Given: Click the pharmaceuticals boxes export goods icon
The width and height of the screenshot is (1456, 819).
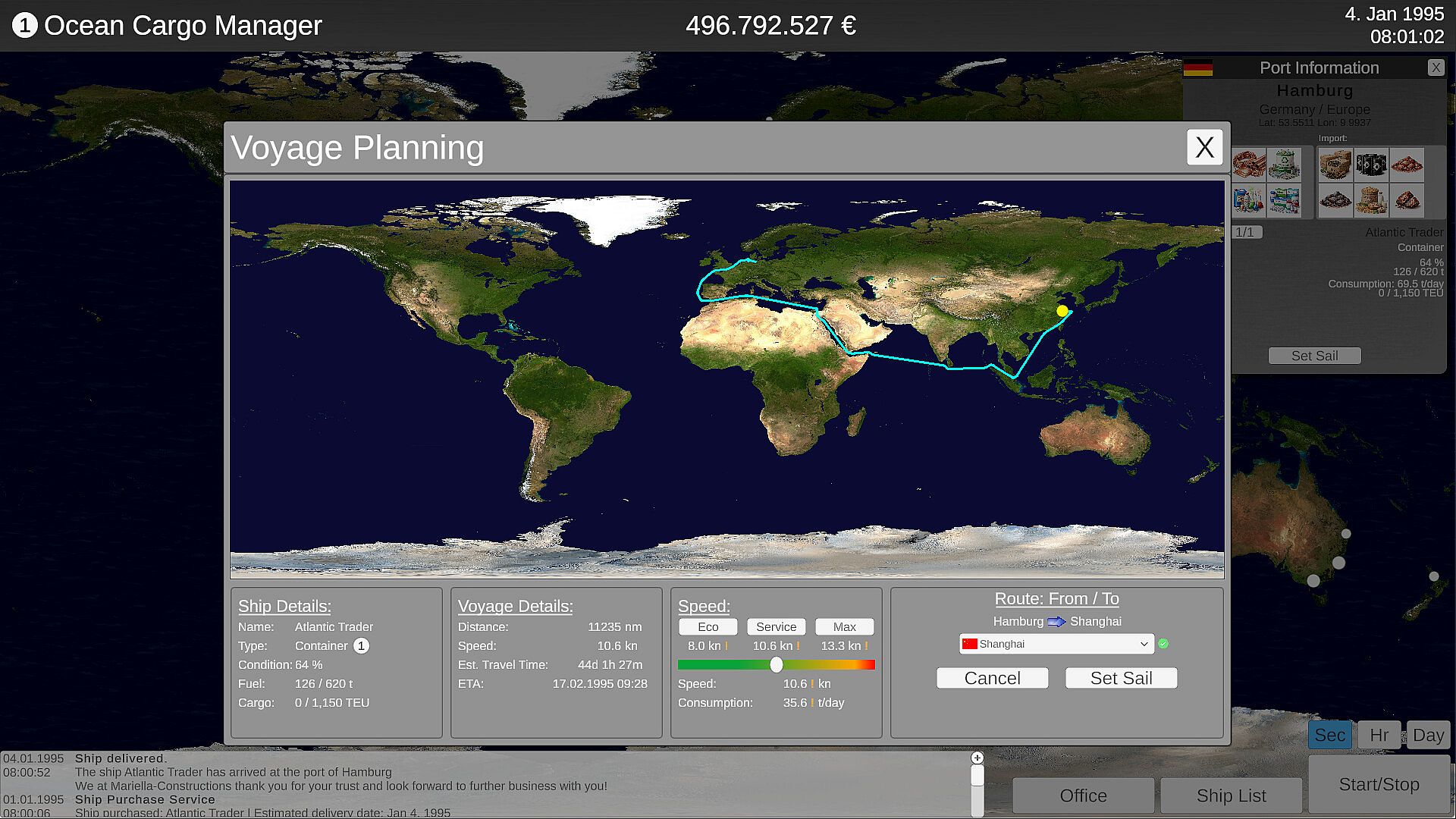Looking at the screenshot, I should pyautogui.click(x=1285, y=200).
